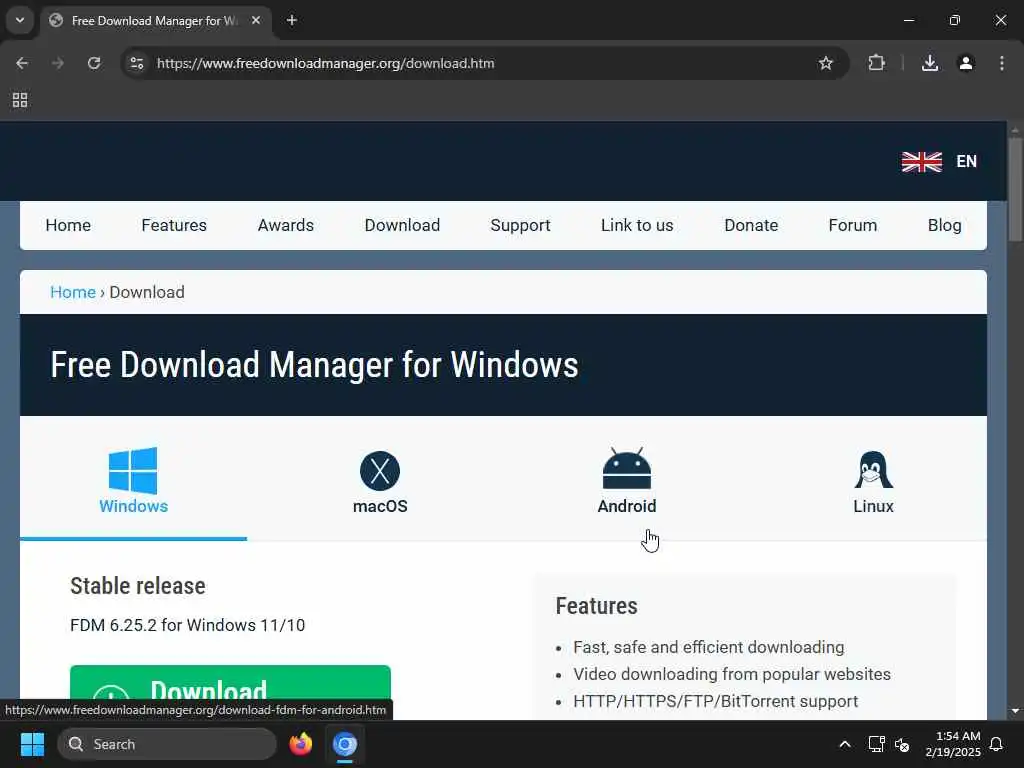This screenshot has width=1024, height=768.
Task: Open Chrome three-dot menu
Action: pos(1002,63)
